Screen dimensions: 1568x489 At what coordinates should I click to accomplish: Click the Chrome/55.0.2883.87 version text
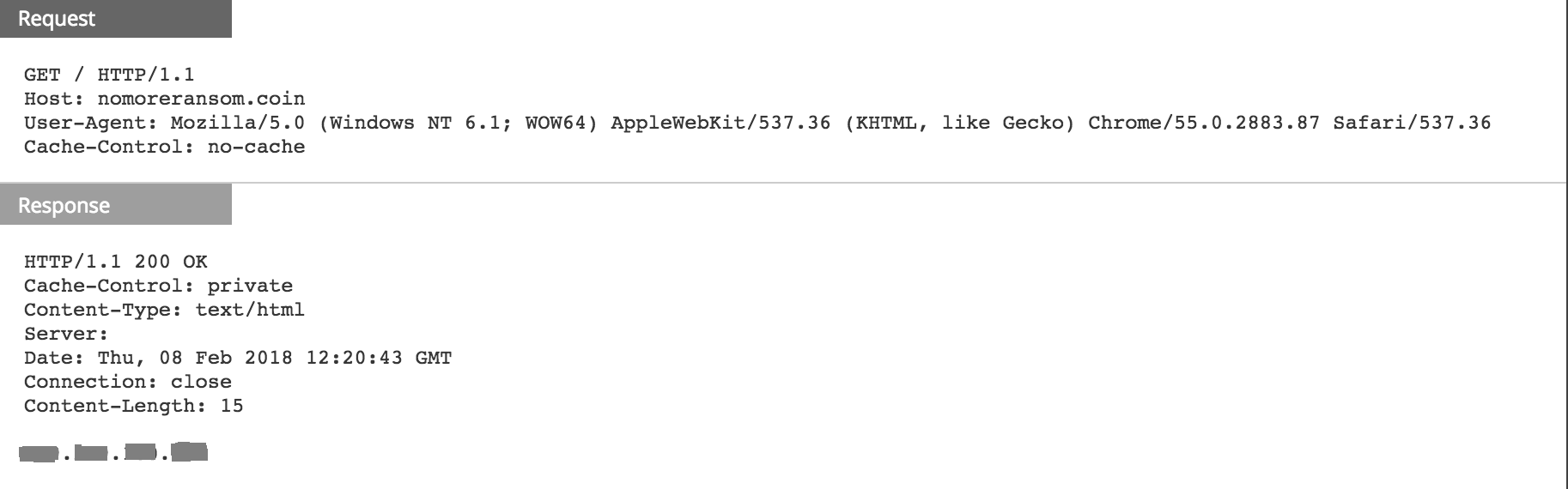point(1203,123)
